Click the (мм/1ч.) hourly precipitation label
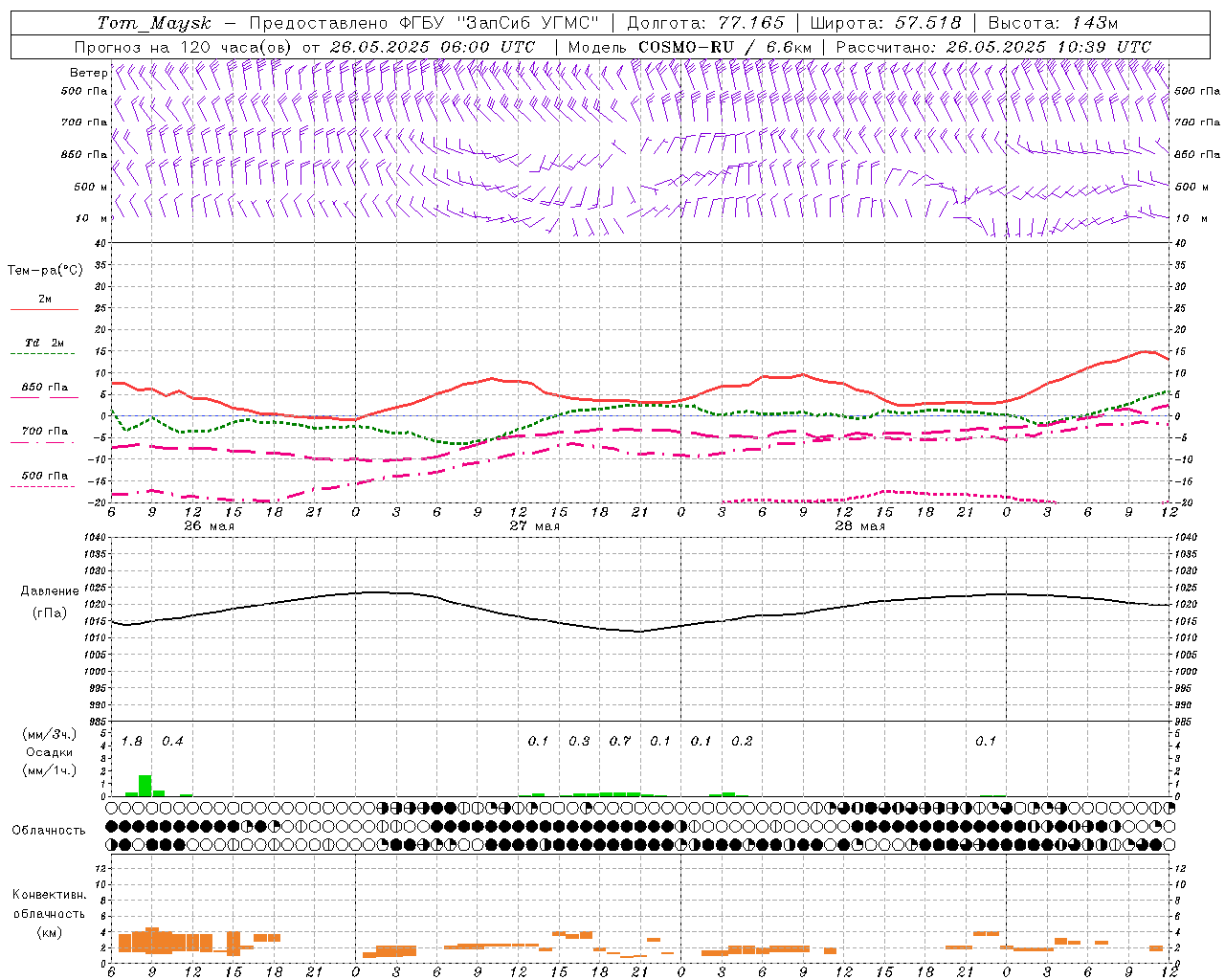 49,770
